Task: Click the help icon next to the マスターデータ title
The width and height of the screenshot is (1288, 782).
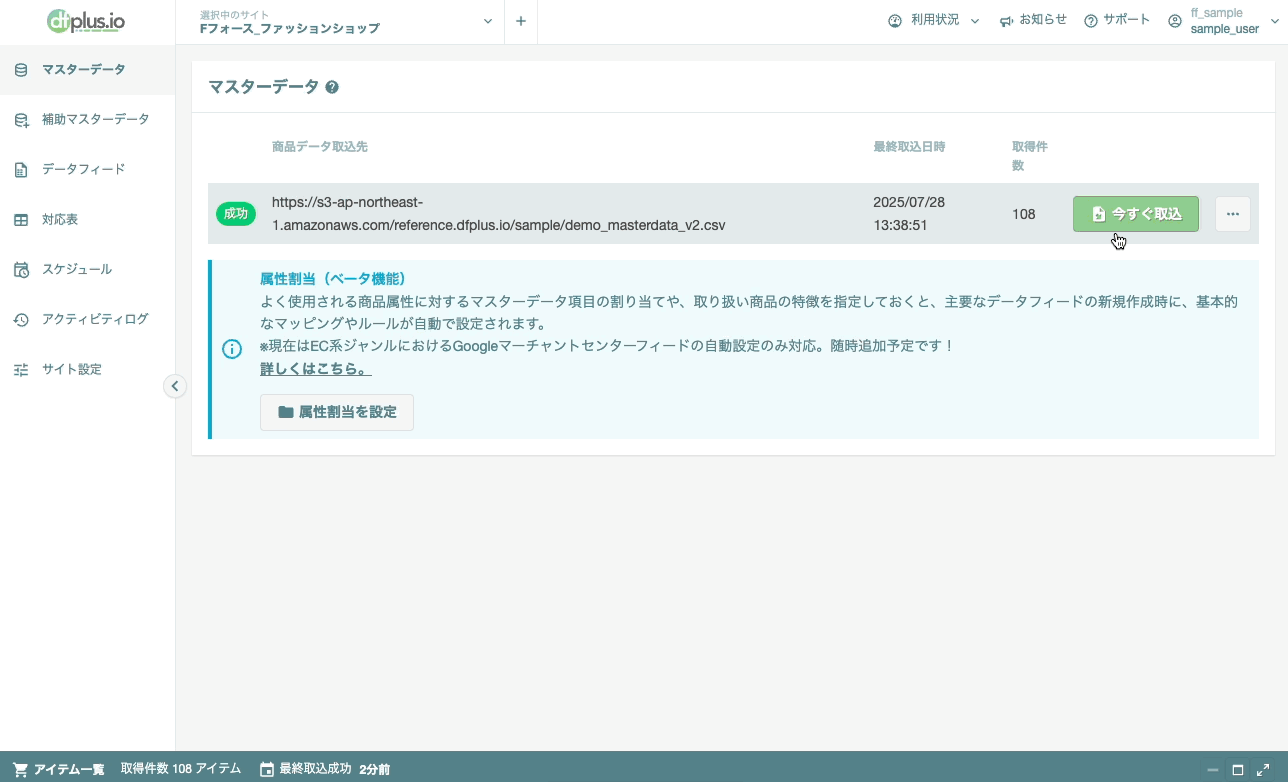Action: (332, 87)
